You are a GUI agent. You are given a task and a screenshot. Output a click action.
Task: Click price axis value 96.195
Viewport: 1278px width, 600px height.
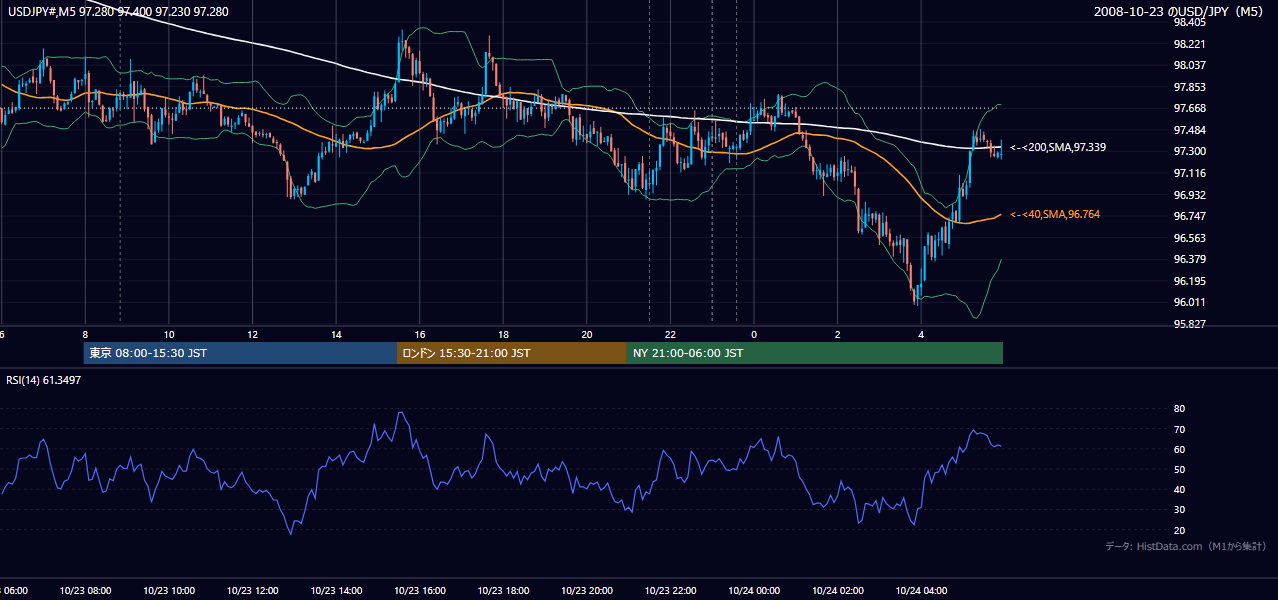(x=1189, y=281)
